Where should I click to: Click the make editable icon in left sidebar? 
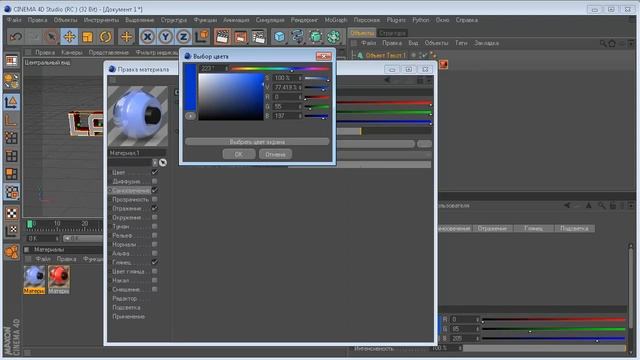pos(11,81)
